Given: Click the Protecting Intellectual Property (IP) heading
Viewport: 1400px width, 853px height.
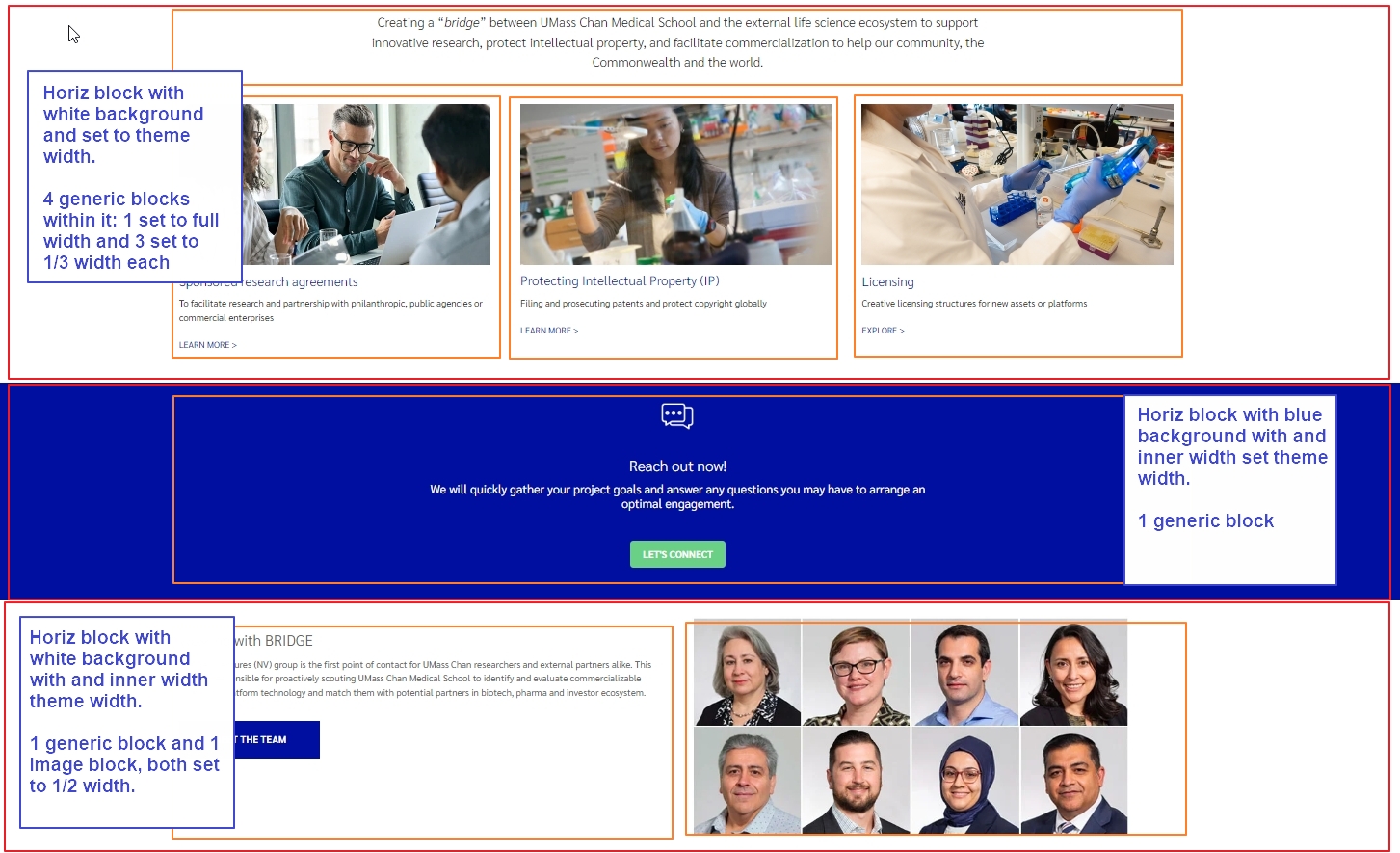Looking at the screenshot, I should click(x=620, y=280).
